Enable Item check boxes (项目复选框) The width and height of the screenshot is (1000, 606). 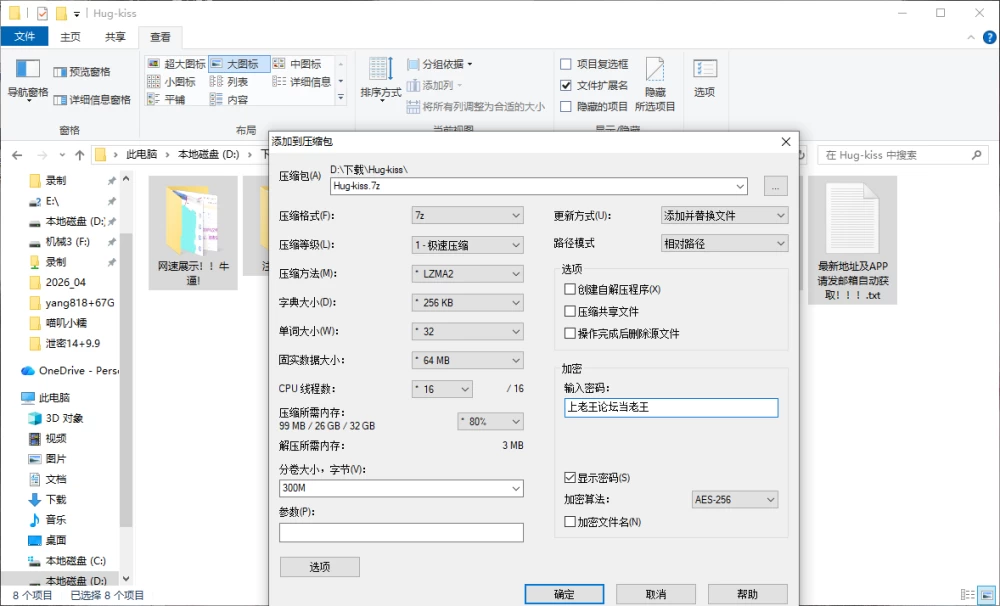(566, 64)
